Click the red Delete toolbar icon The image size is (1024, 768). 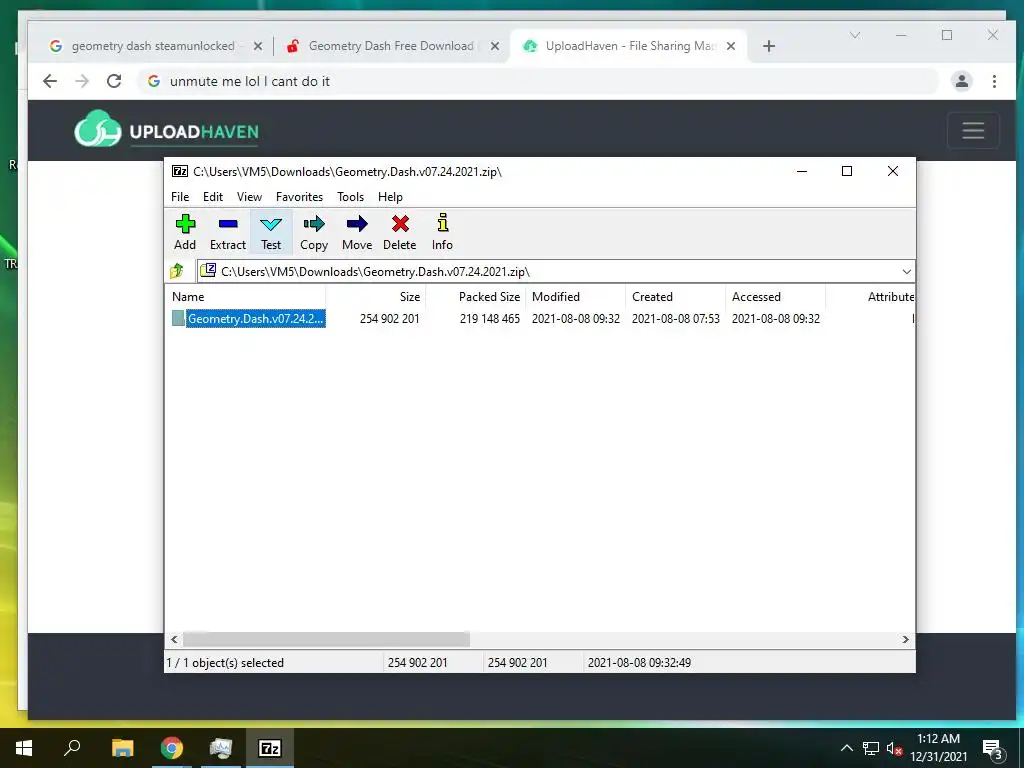400,232
